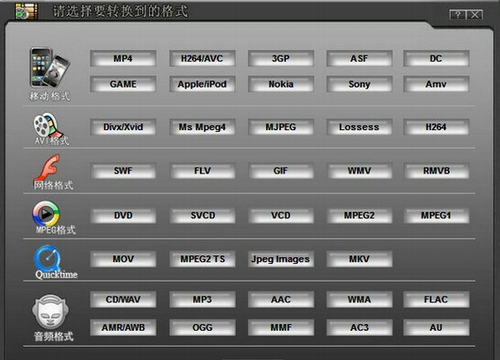Image resolution: width=500 pixels, height=360 pixels.
Task: Choose Ms Mpeg4 format
Action: (x=202, y=127)
